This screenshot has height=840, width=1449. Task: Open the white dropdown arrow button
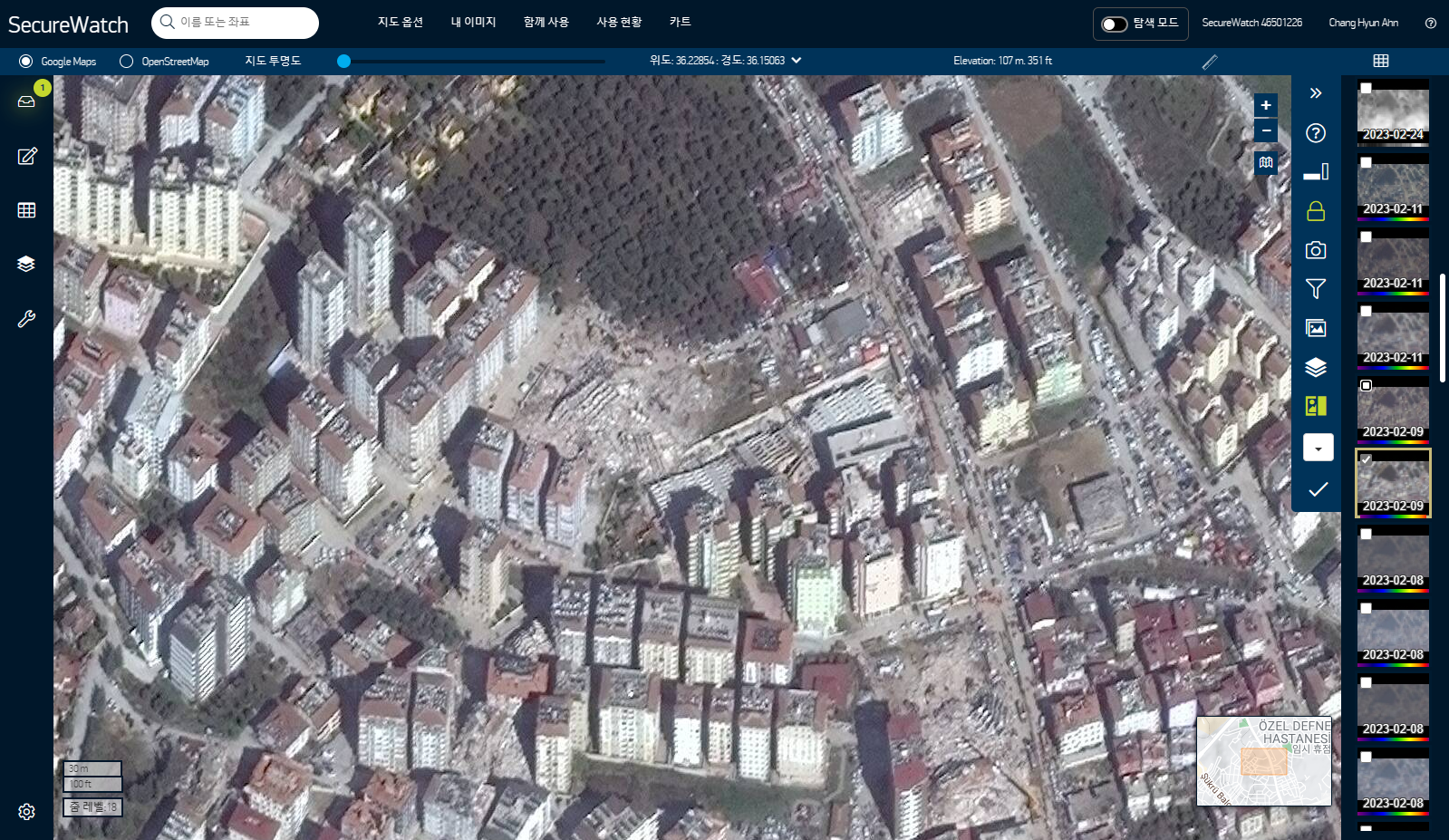pos(1318,448)
